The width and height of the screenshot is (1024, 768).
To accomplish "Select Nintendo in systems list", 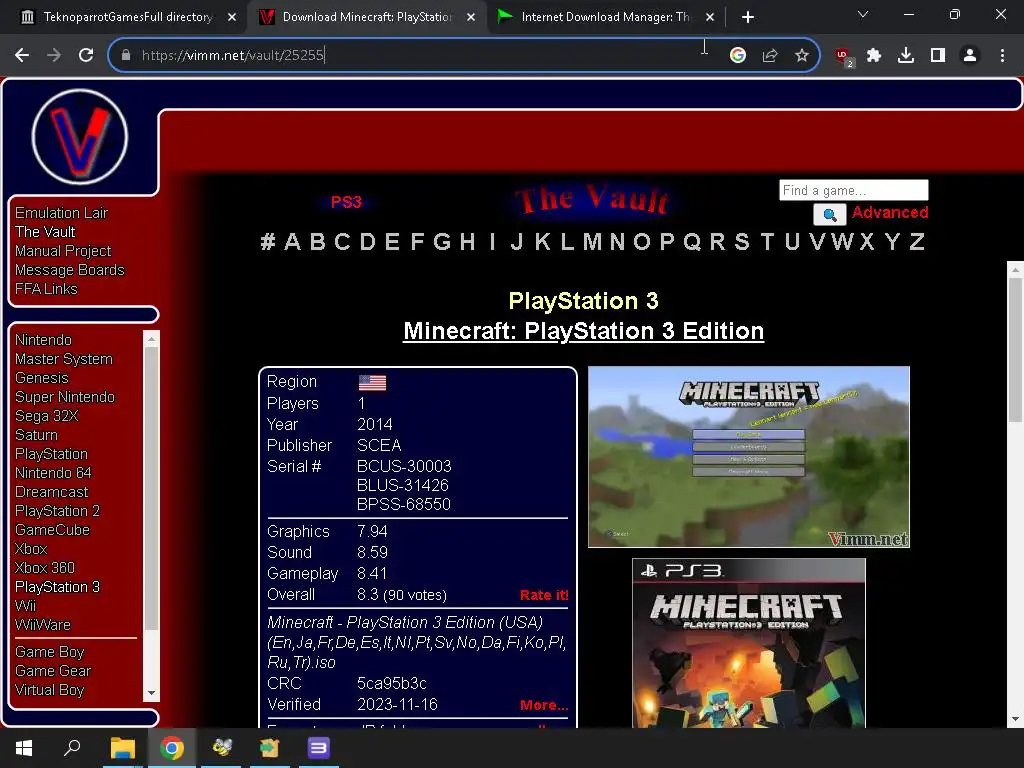I will [x=43, y=340].
